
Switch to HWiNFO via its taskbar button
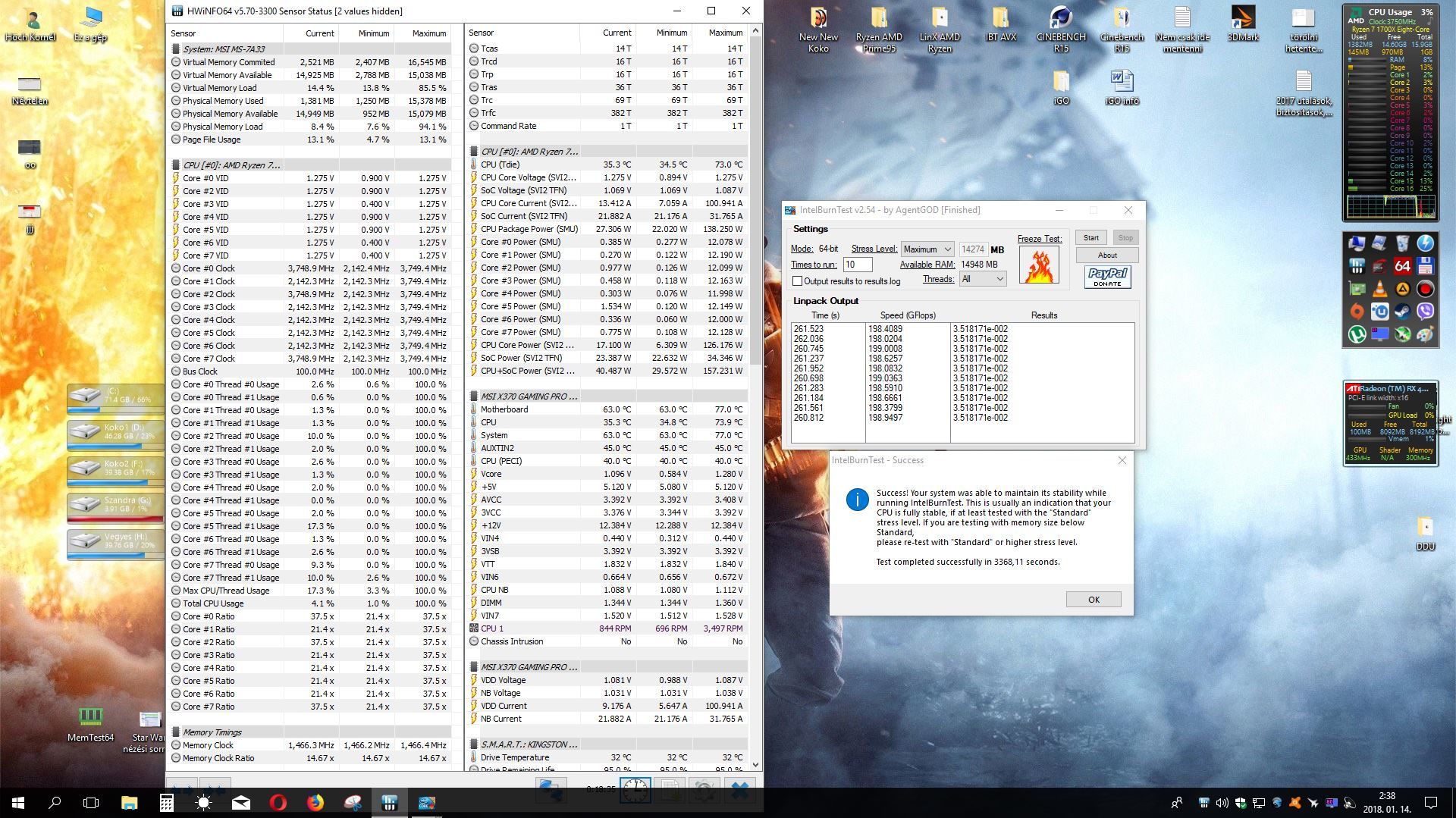(x=389, y=802)
